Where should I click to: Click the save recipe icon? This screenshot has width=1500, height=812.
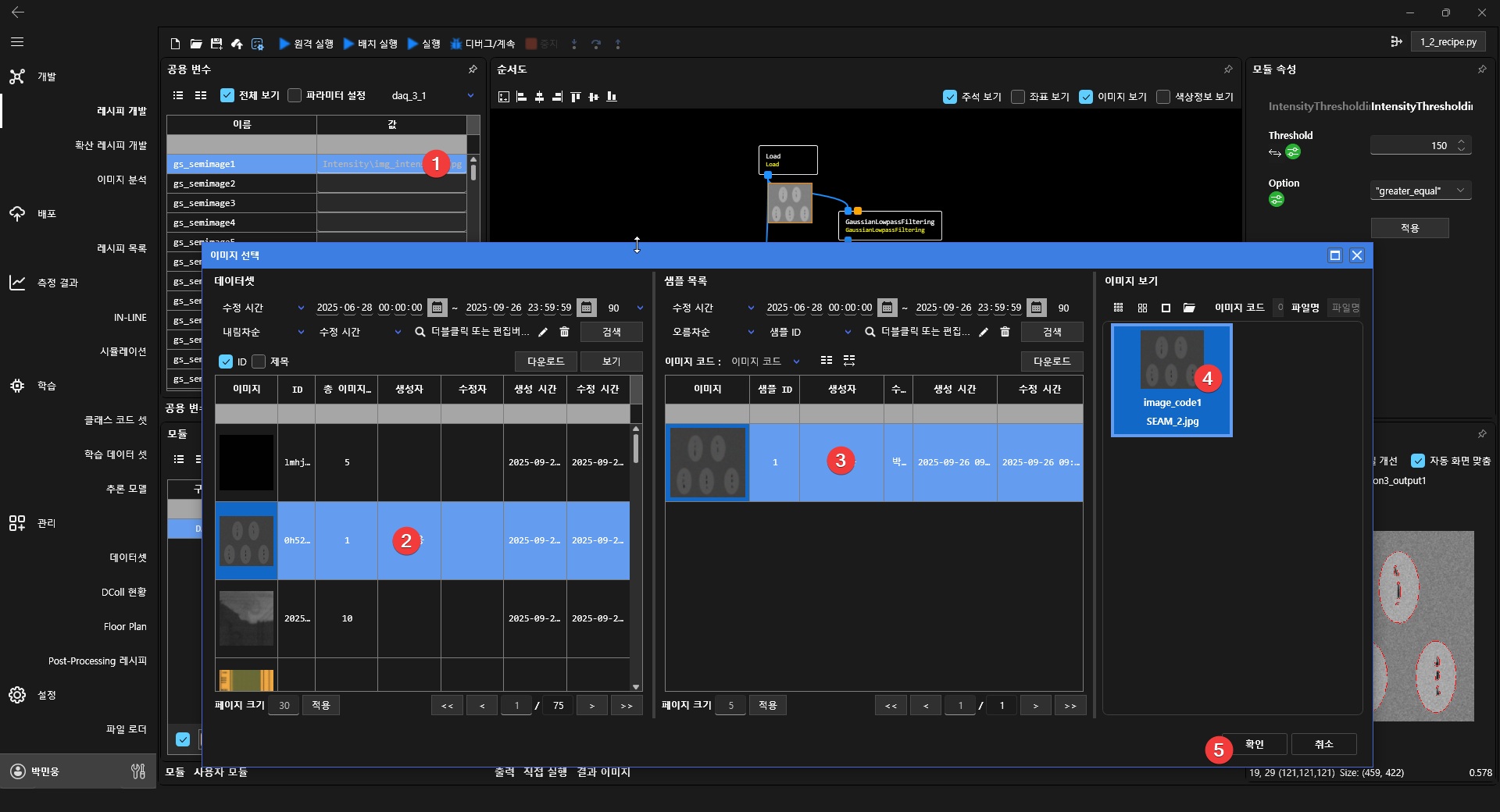(216, 44)
